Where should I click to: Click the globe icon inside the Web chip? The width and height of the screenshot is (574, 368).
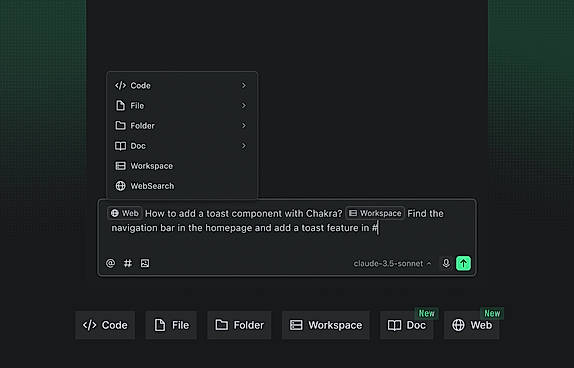pos(115,213)
